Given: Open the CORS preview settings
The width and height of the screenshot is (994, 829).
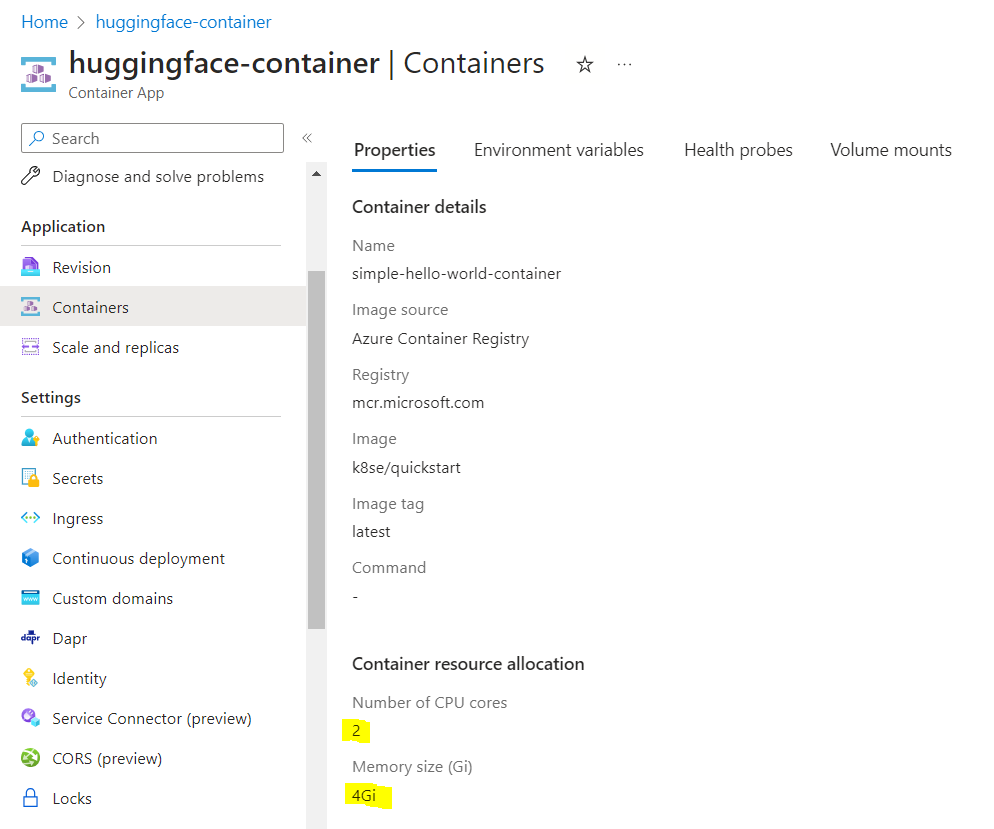Looking at the screenshot, I should pos(31,758).
